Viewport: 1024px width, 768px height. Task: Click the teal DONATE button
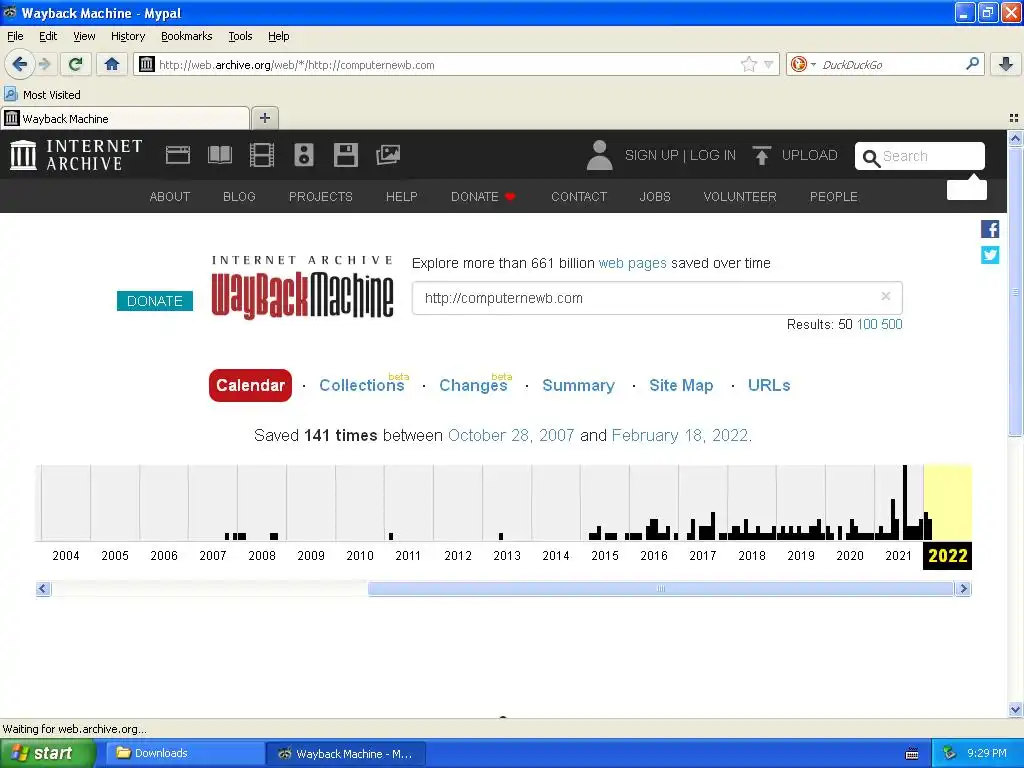(x=155, y=301)
